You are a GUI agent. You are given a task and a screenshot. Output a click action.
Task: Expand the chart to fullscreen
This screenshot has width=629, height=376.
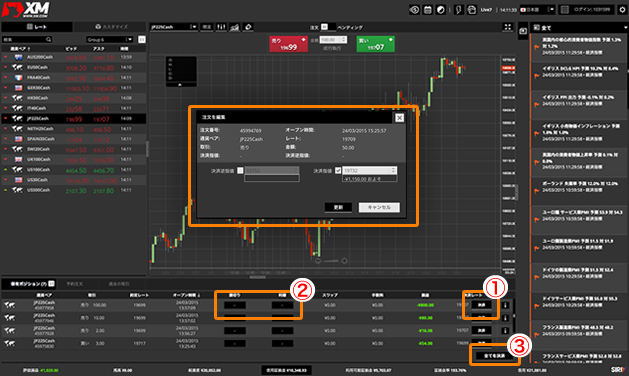[x=508, y=27]
